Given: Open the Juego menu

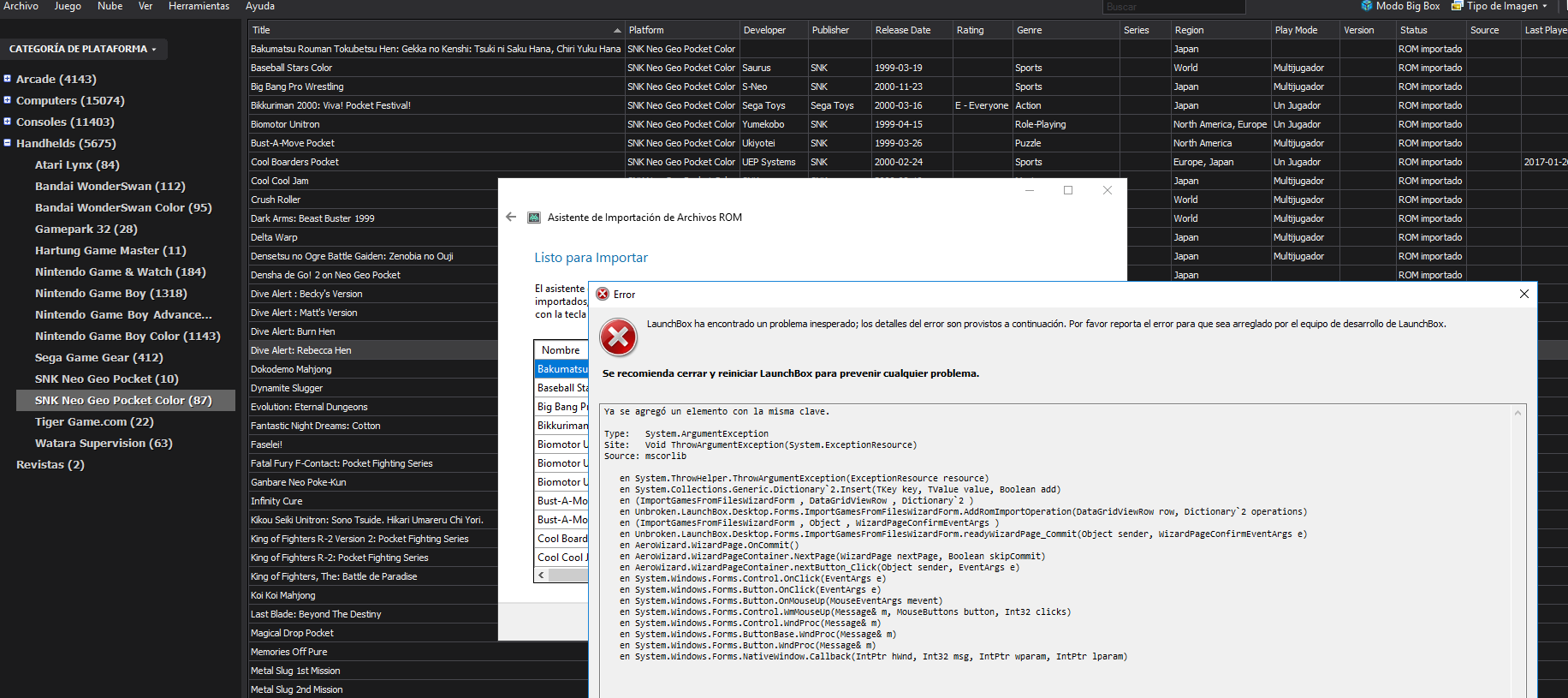Looking at the screenshot, I should tap(68, 6).
